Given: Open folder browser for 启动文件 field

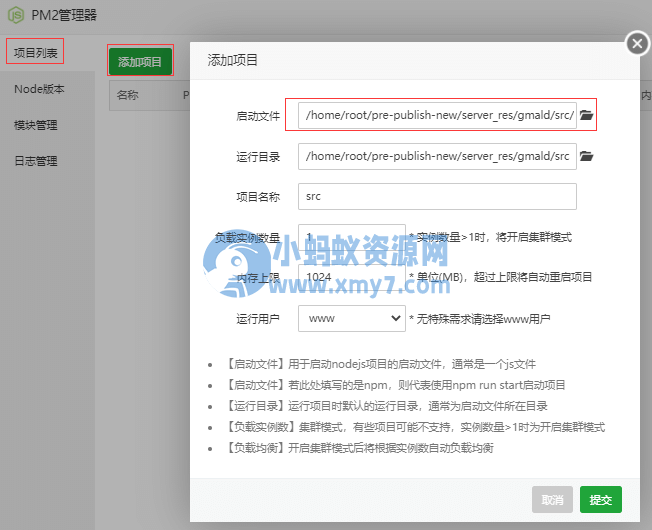Looking at the screenshot, I should click(x=586, y=115).
